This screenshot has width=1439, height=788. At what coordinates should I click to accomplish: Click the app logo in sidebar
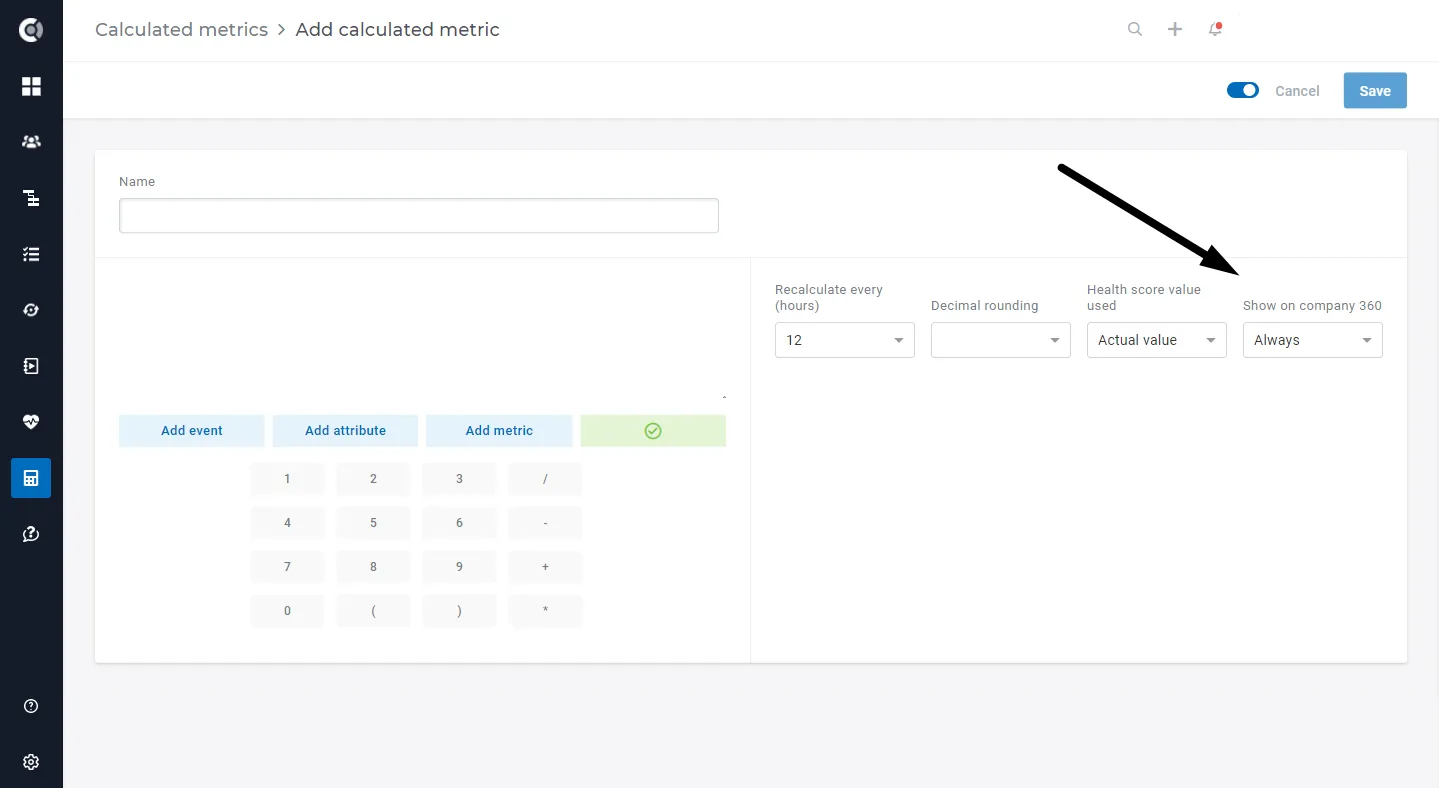[x=31, y=30]
